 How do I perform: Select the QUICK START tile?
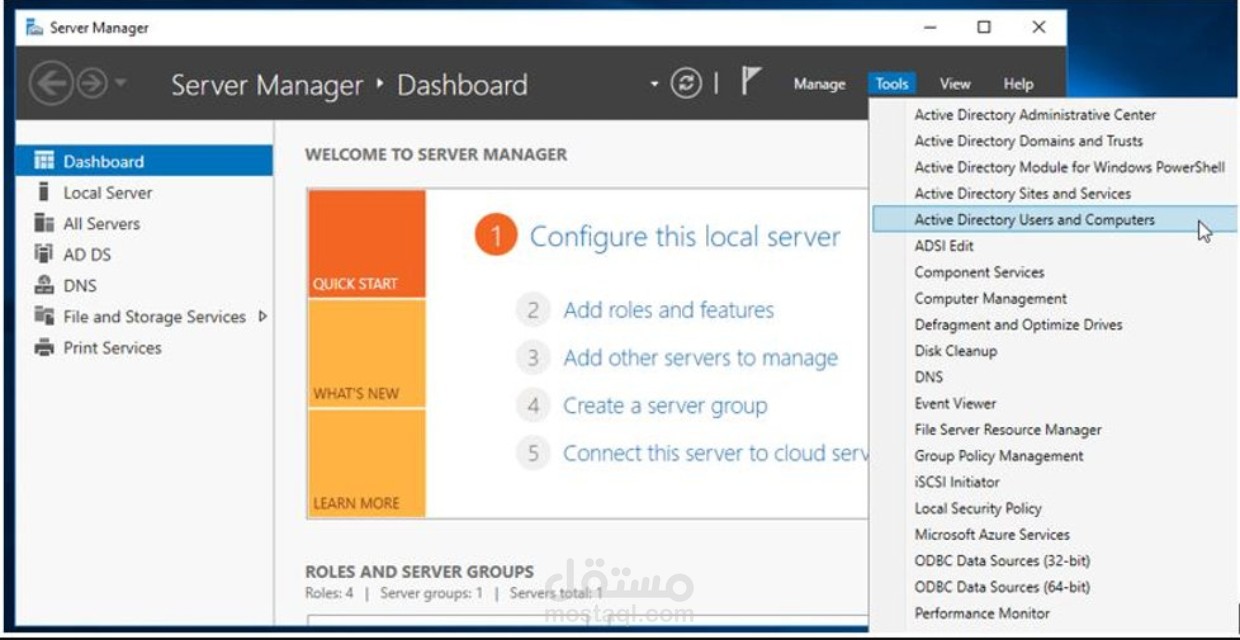coord(367,243)
